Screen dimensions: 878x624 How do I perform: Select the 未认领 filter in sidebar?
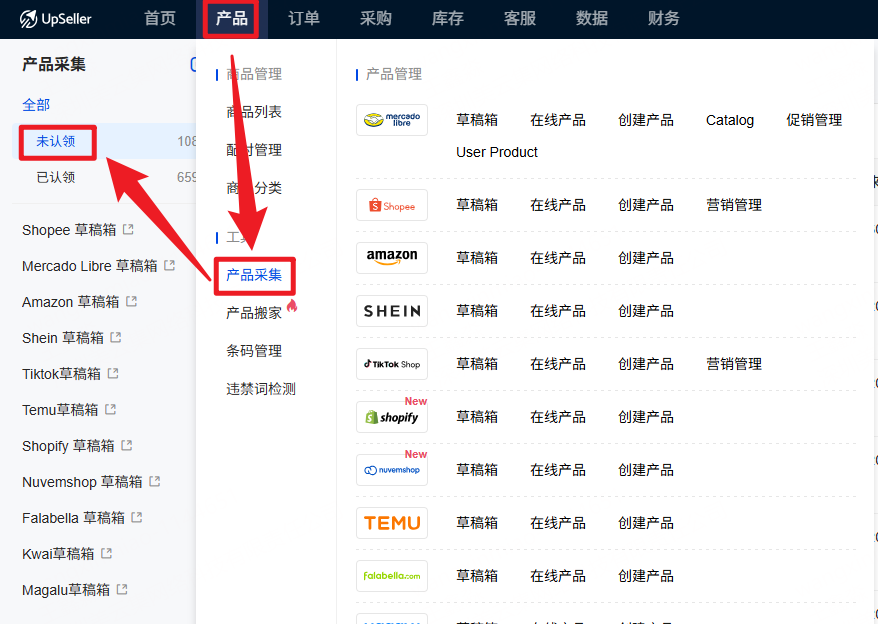pyautogui.click(x=56, y=141)
